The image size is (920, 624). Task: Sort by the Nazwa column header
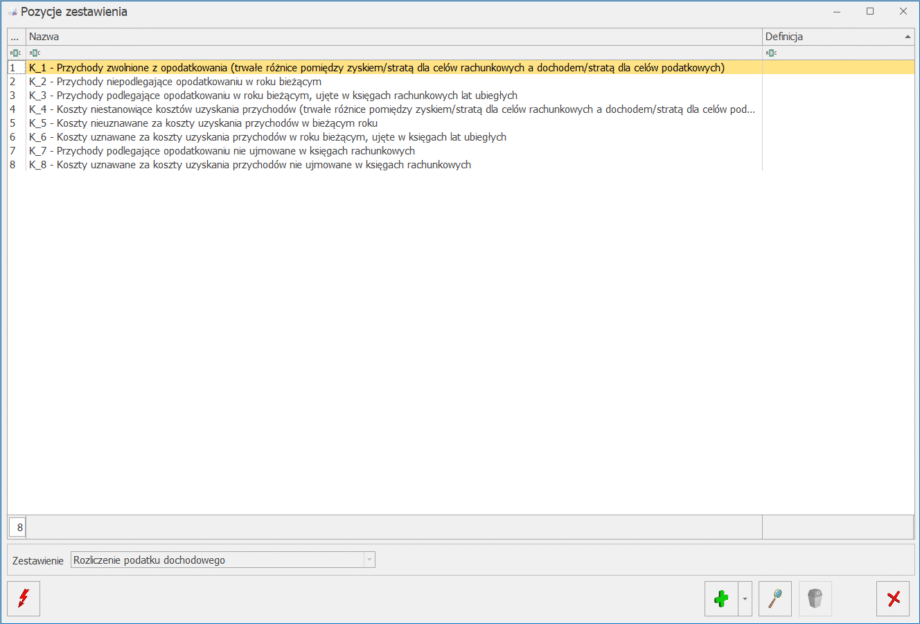[x=394, y=36]
